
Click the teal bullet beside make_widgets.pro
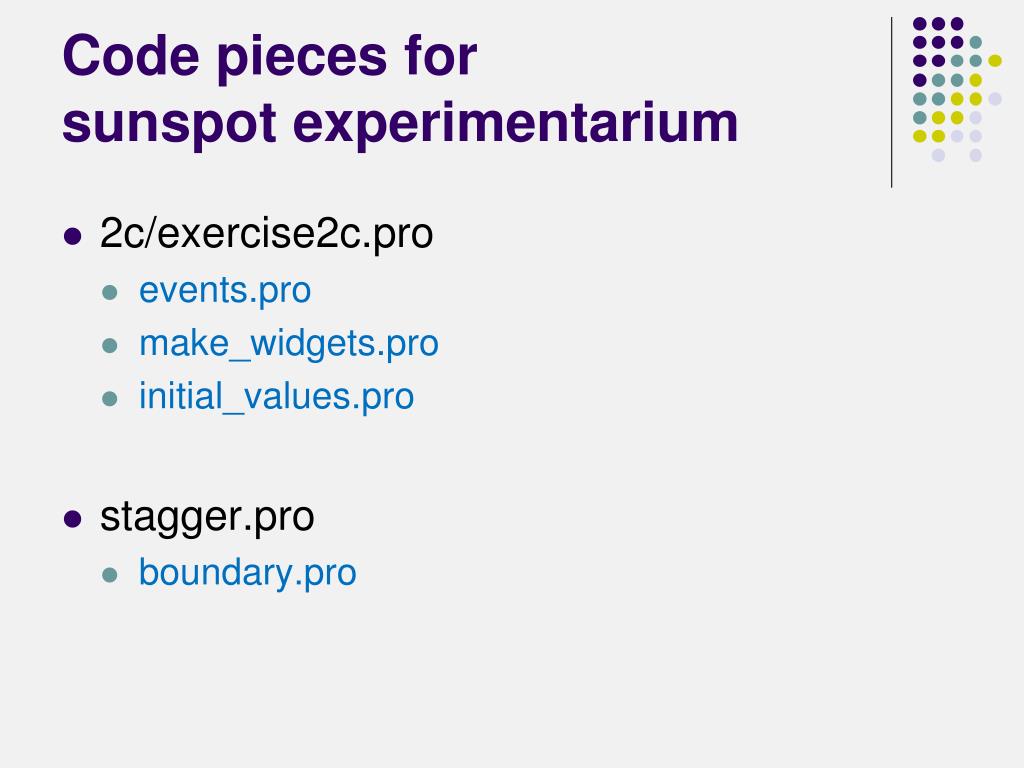click(110, 345)
